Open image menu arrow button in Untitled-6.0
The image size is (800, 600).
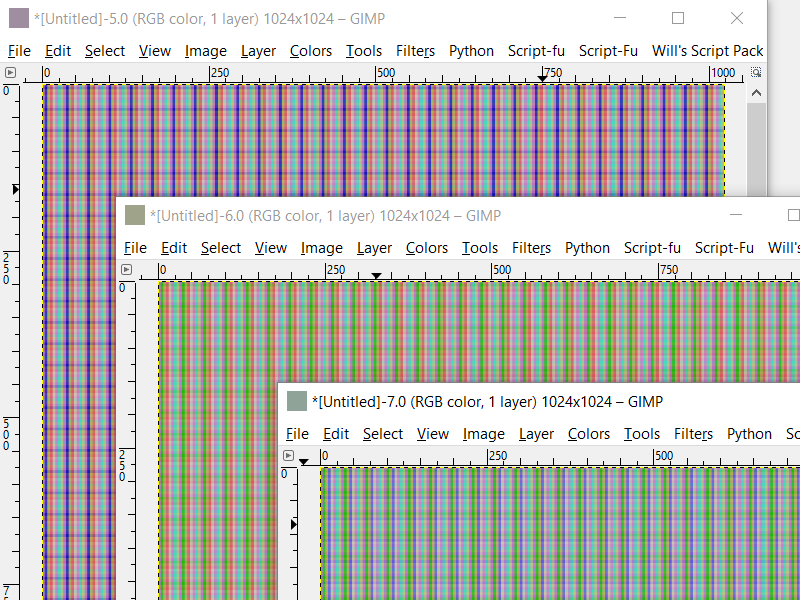coord(126,269)
